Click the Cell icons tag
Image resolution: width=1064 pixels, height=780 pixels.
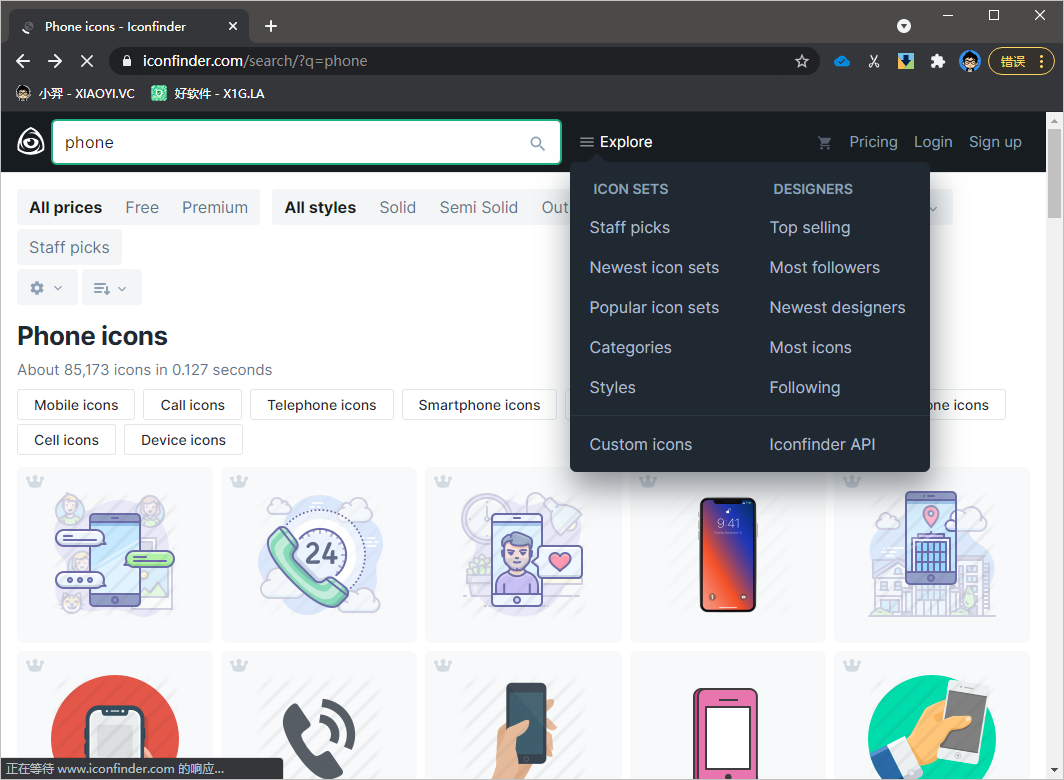[x=66, y=440]
